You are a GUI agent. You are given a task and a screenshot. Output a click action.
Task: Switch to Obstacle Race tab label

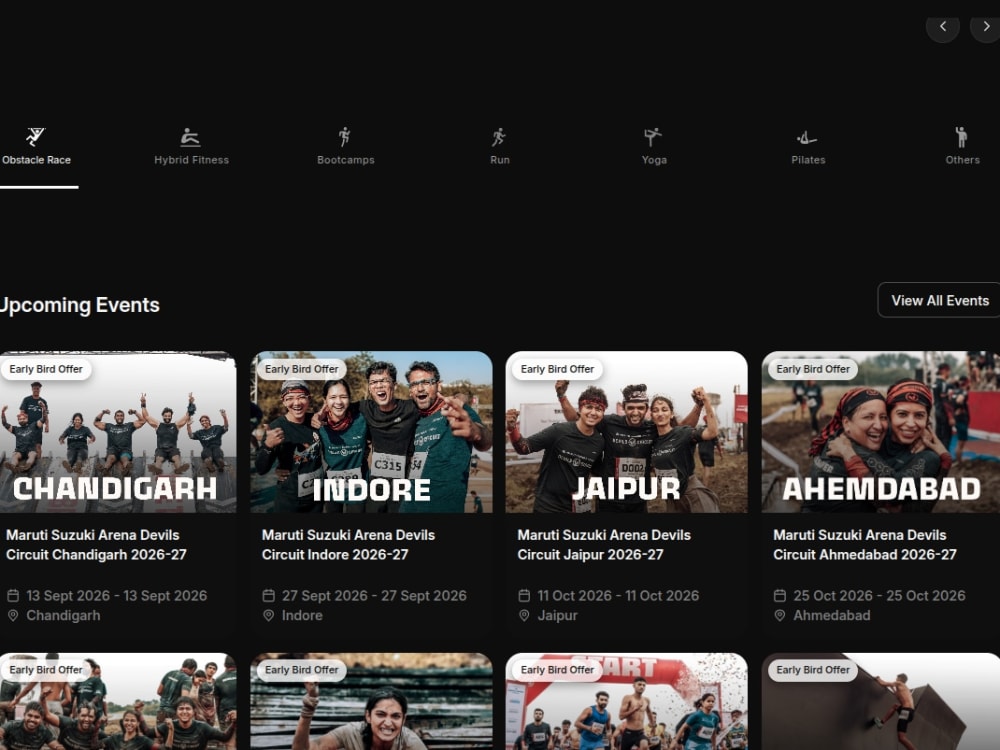pos(36,160)
